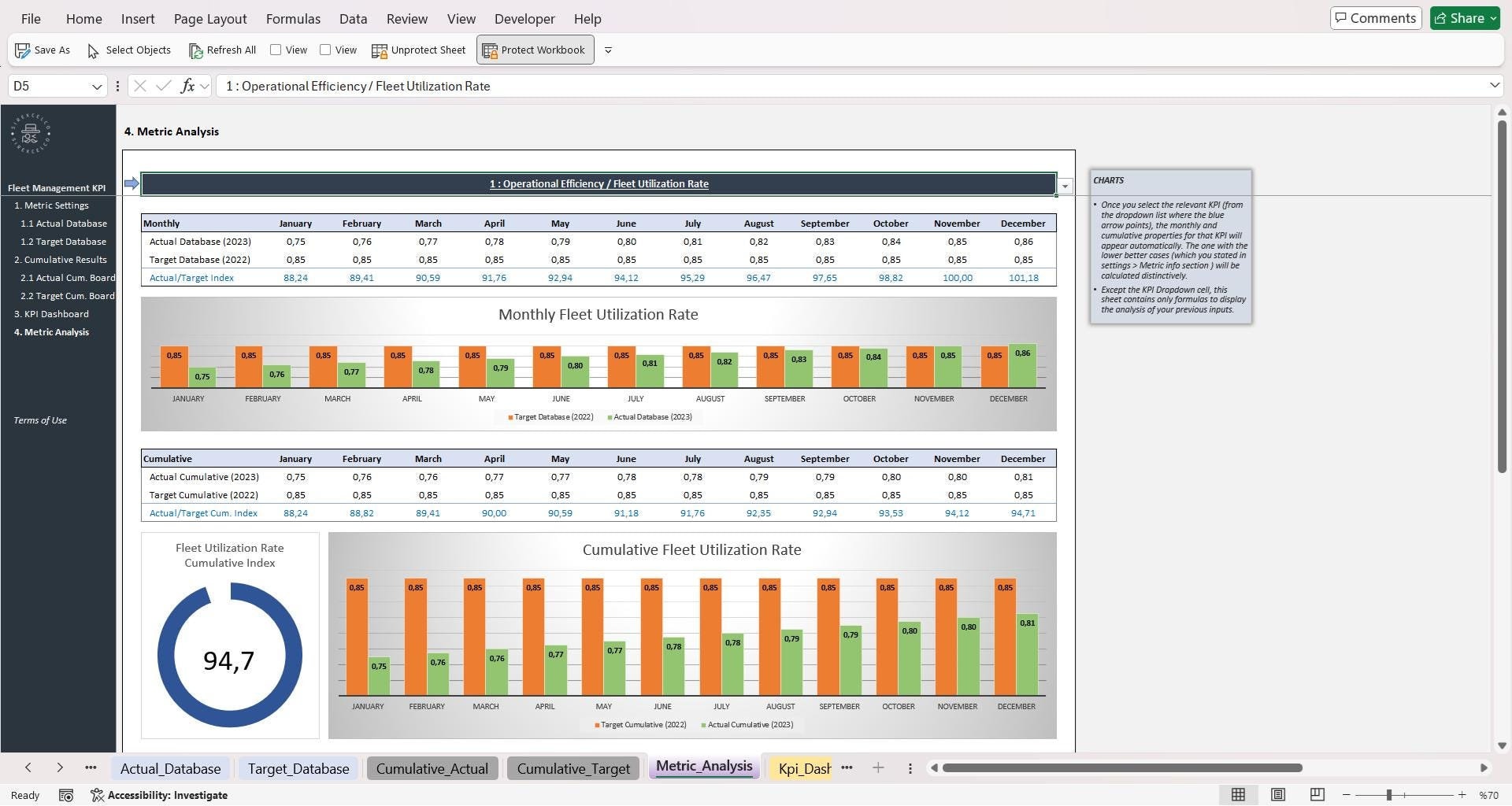Screen dimensions: 1512x806
Task: Open Save As from the quick toolbar
Action: pyautogui.click(x=43, y=50)
